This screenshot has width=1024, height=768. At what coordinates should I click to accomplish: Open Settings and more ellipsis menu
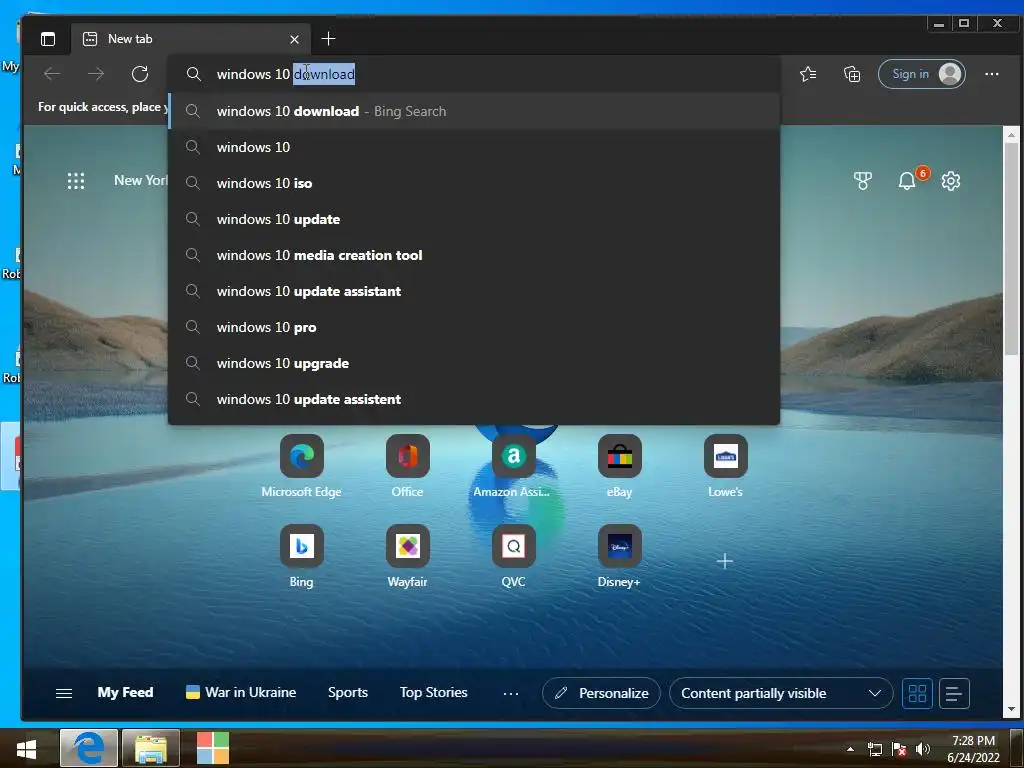pos(991,74)
